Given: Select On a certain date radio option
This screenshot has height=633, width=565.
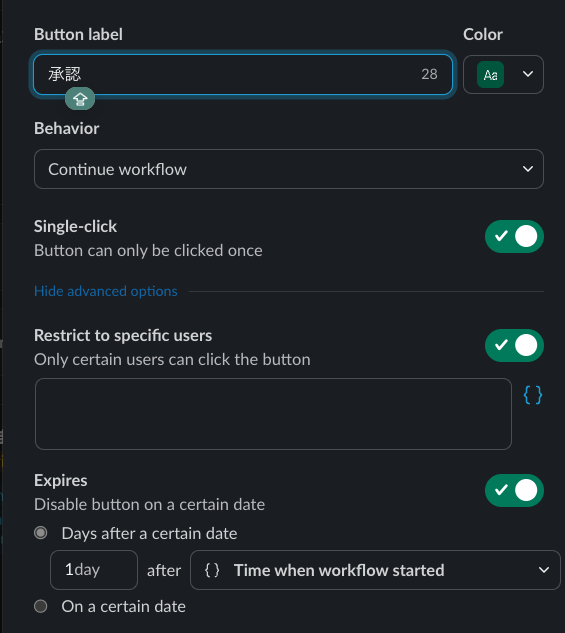Looking at the screenshot, I should point(41,606).
